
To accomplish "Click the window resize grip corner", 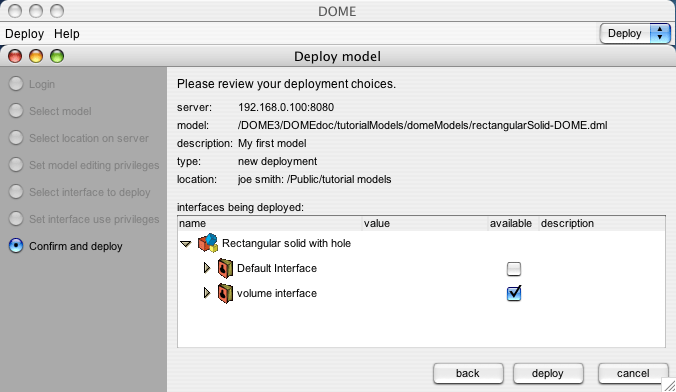I will tap(669, 385).
